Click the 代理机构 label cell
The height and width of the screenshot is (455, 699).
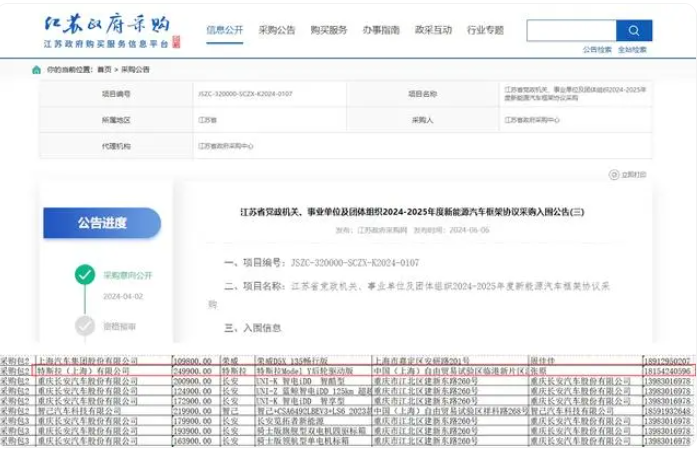coord(116,146)
